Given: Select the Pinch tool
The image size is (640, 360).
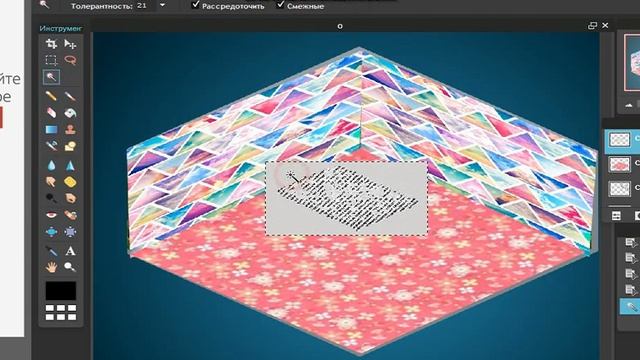Looking at the screenshot, I should [70, 231].
